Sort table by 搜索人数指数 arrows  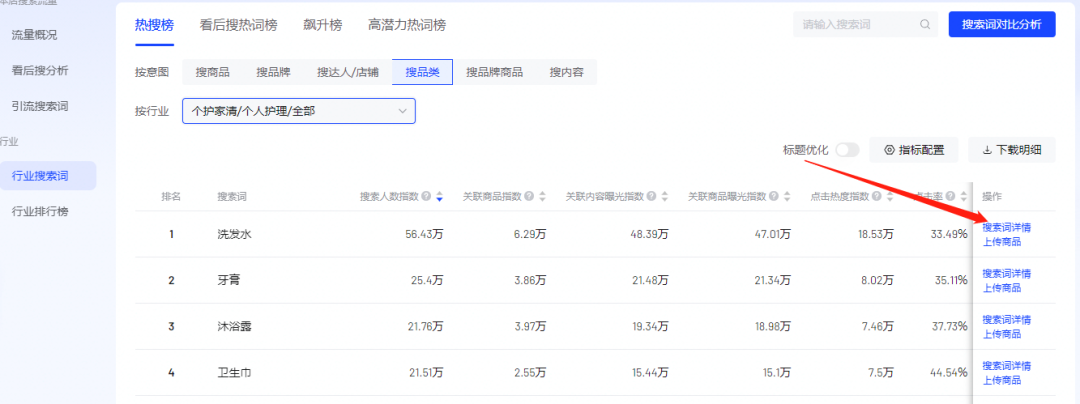[439, 197]
